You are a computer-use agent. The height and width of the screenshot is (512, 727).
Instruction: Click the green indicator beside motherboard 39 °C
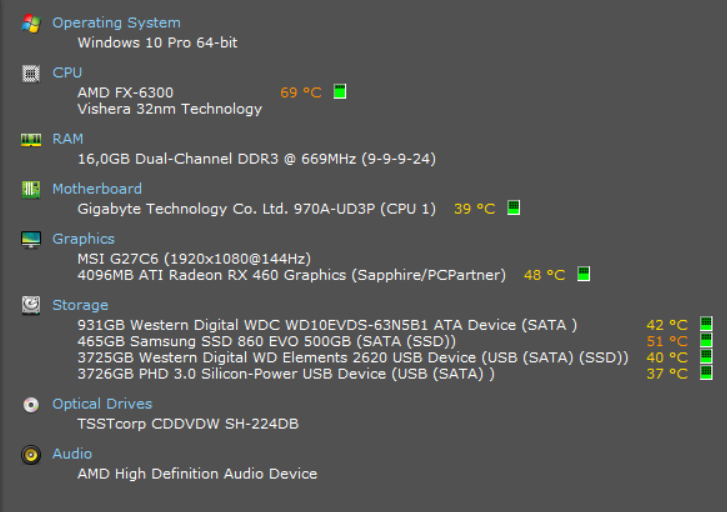[513, 207]
